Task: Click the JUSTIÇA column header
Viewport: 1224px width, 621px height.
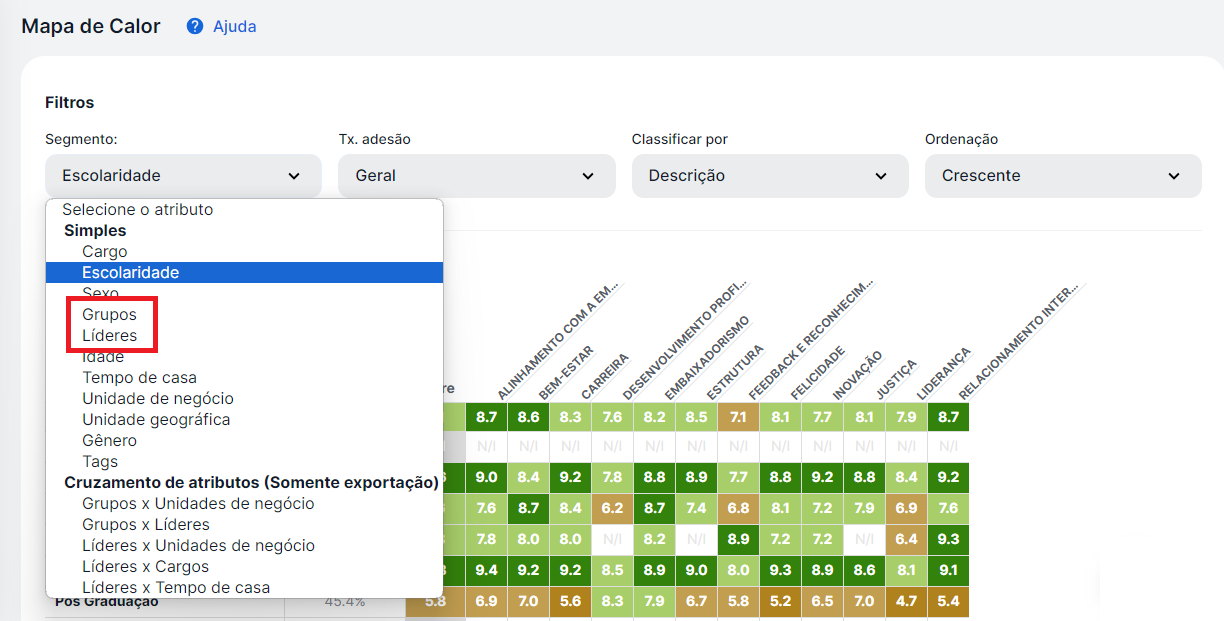Action: 895,380
